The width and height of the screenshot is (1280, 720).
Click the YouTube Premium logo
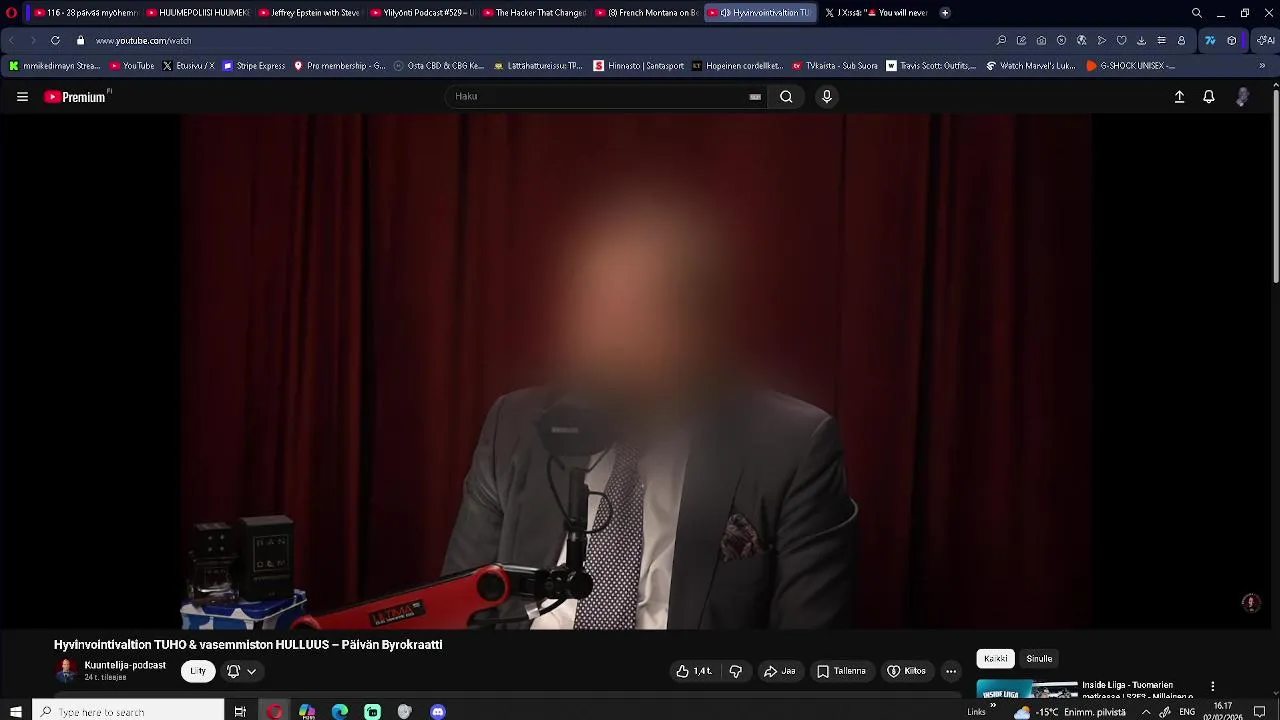click(76, 97)
